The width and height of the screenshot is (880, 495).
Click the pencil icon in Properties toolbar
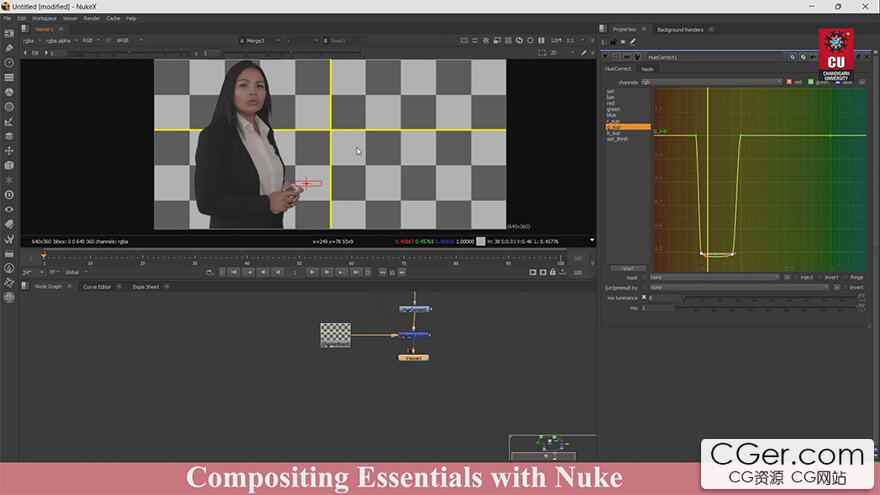pyautogui.click(x=633, y=42)
